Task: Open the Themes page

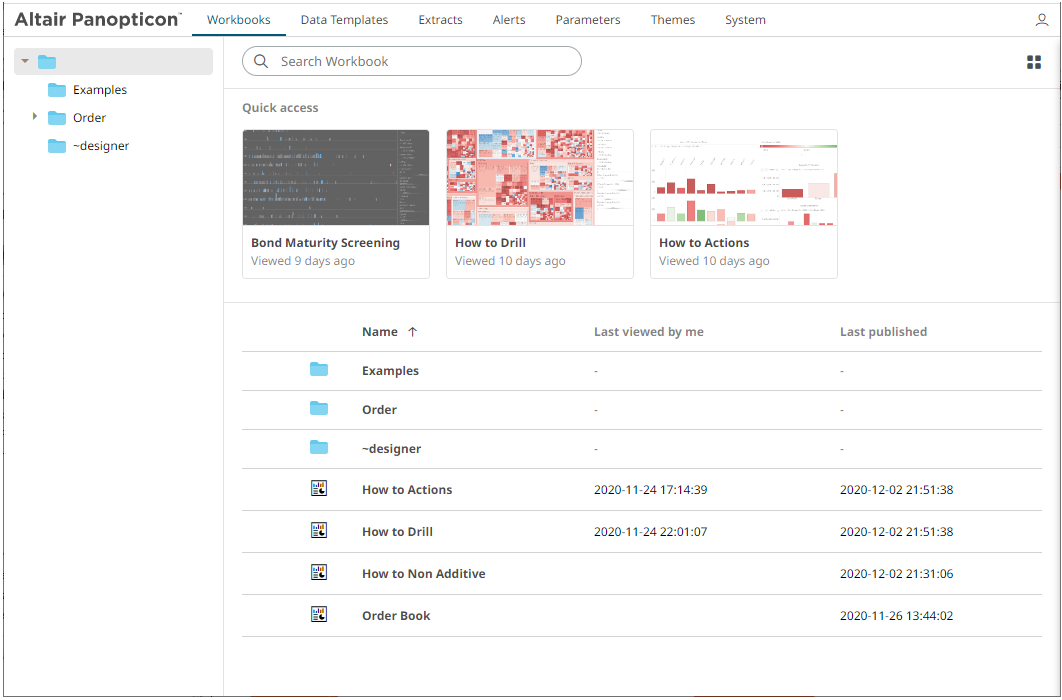Action: click(x=672, y=19)
